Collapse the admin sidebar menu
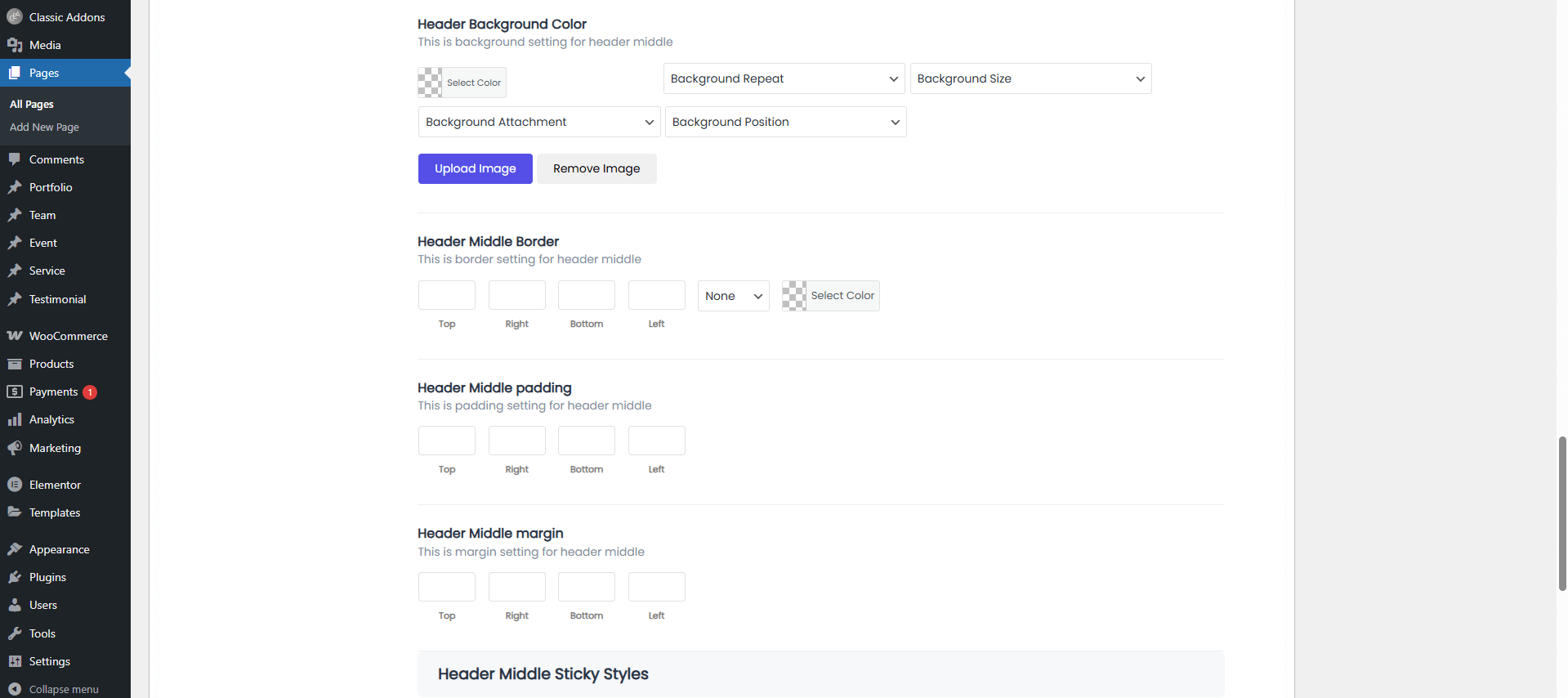This screenshot has width=1568, height=698. pyautogui.click(x=54, y=689)
